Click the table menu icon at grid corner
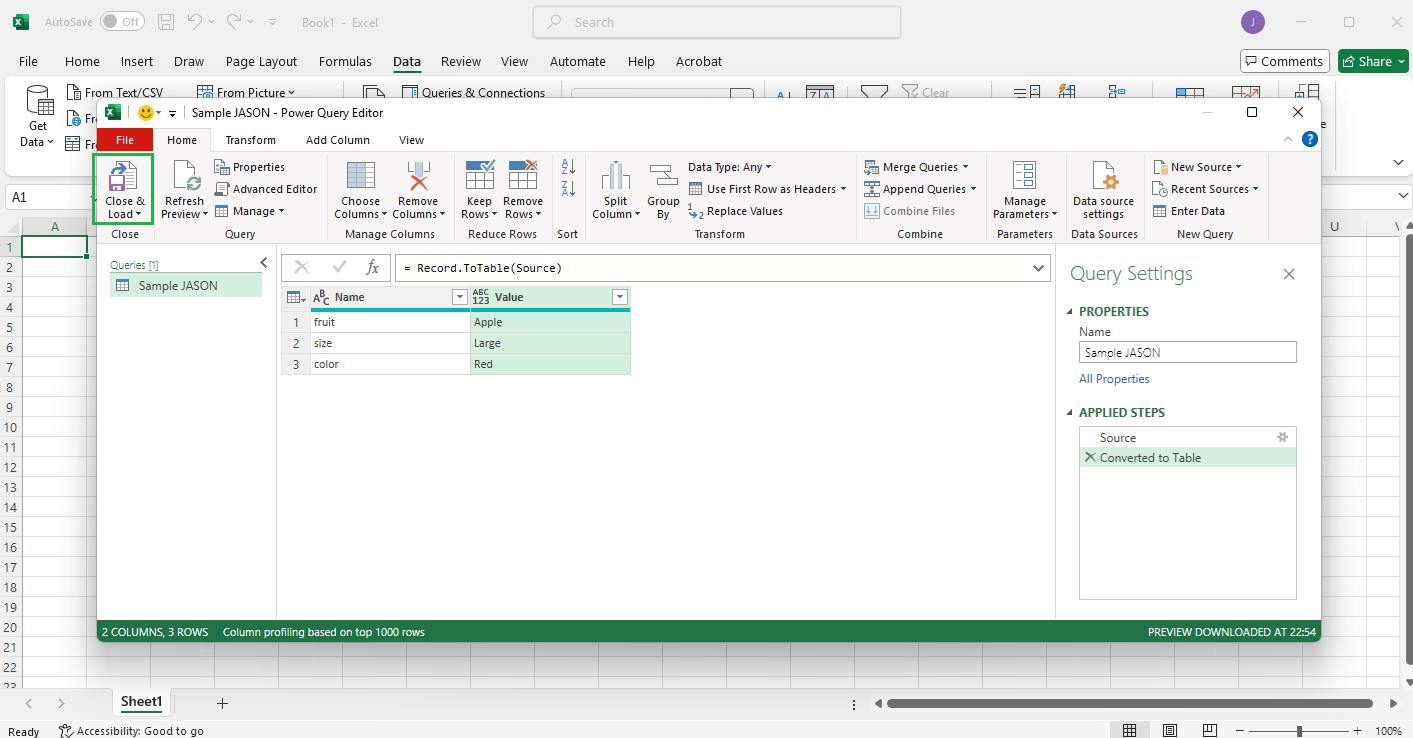Screen dimensions: 1413x738 pos(295,297)
